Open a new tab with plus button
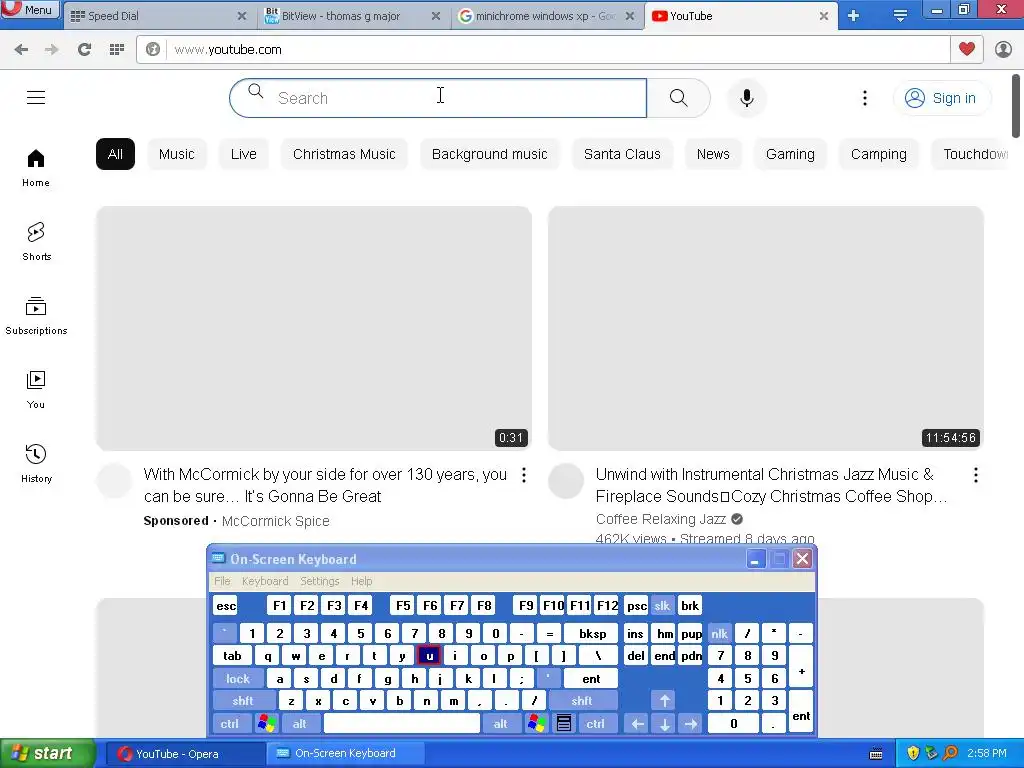1024x768 pixels. (x=854, y=16)
